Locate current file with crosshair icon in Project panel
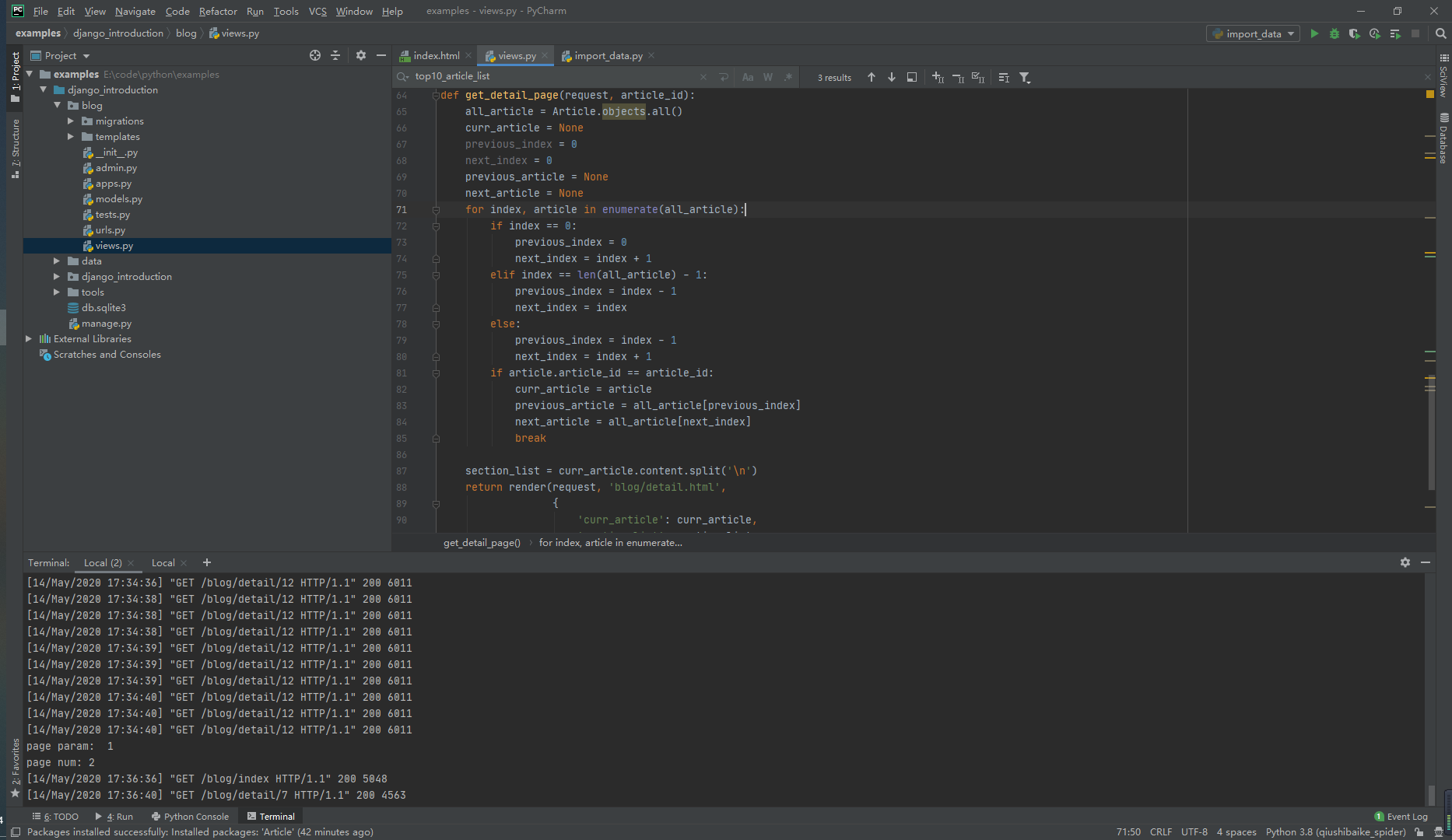1452x840 pixels. [315, 55]
